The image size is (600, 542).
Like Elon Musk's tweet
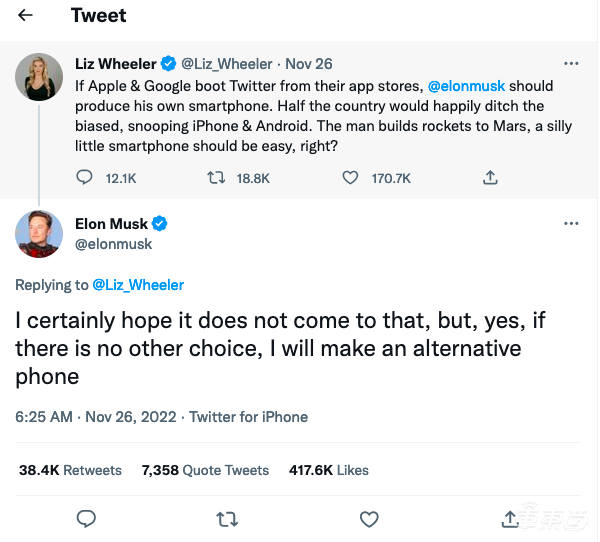[x=369, y=518]
